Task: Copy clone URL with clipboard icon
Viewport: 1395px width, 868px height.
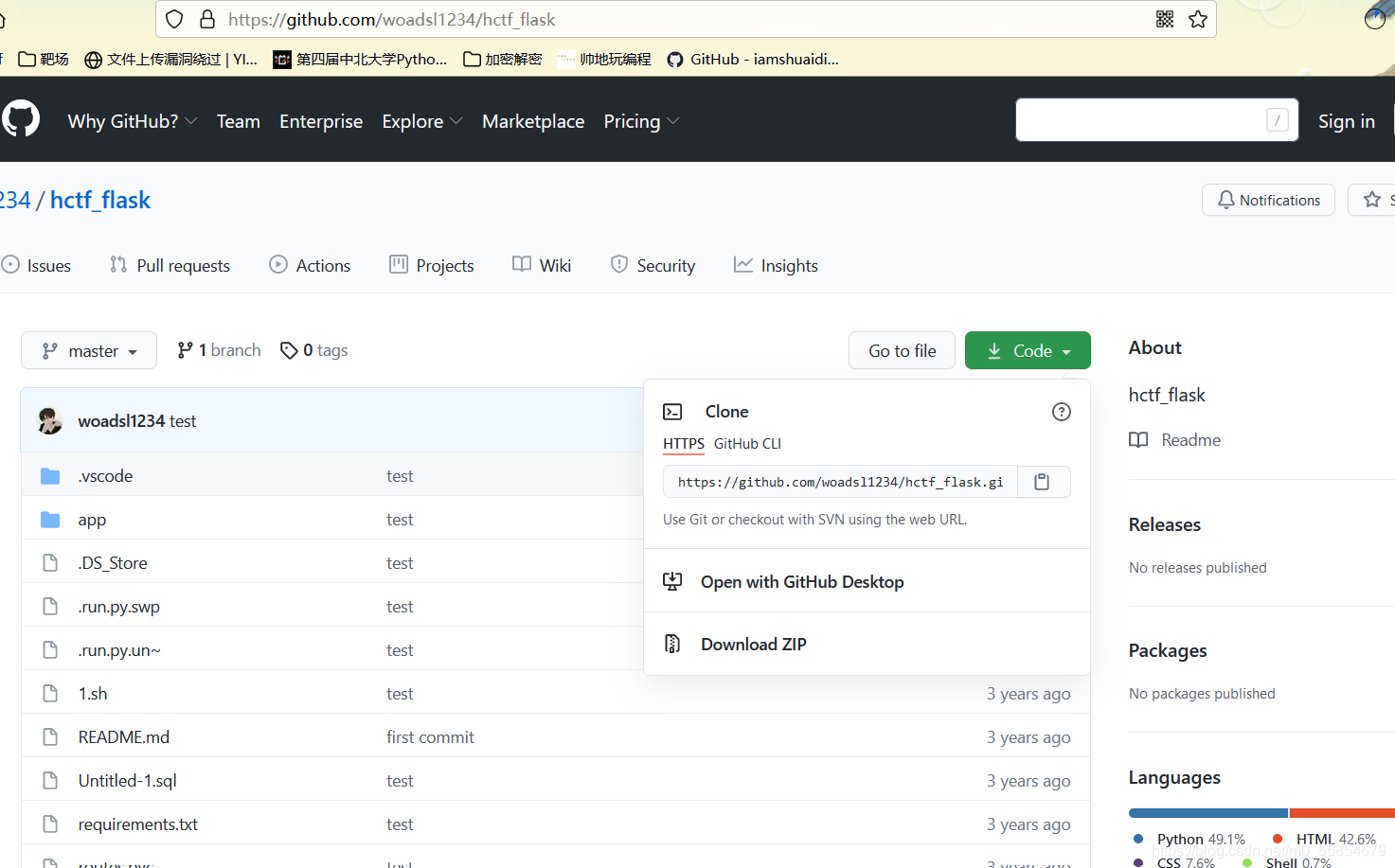Action: tap(1042, 482)
